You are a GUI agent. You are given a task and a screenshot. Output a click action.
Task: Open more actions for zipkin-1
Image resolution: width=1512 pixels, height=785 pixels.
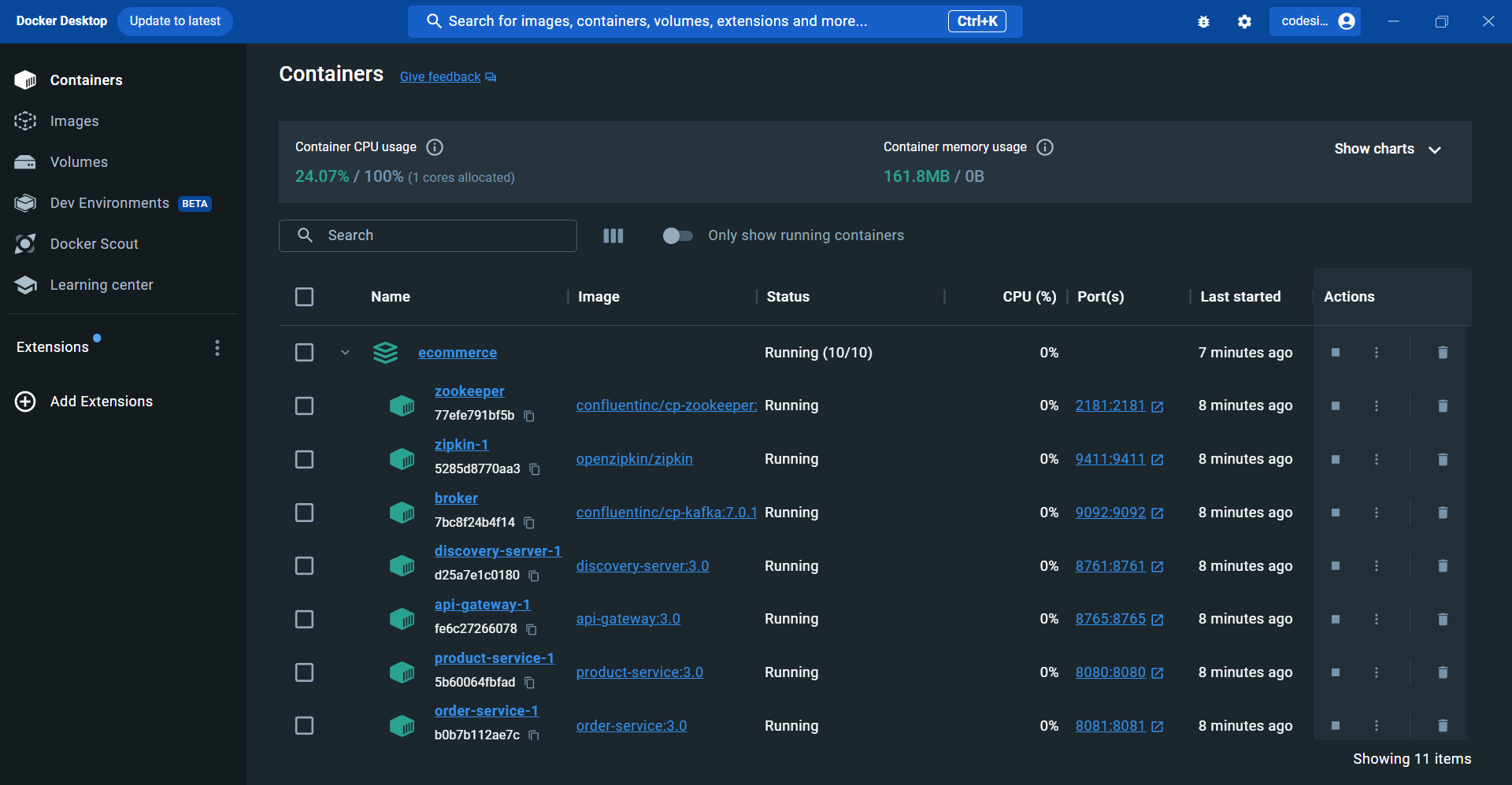[1377, 460]
